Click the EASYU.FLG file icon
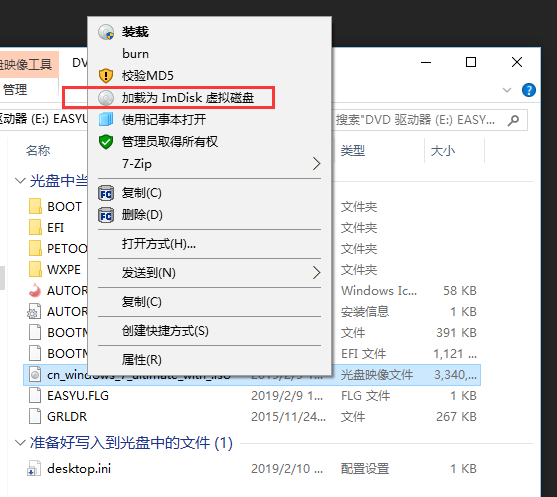557x497 pixels. (34, 395)
